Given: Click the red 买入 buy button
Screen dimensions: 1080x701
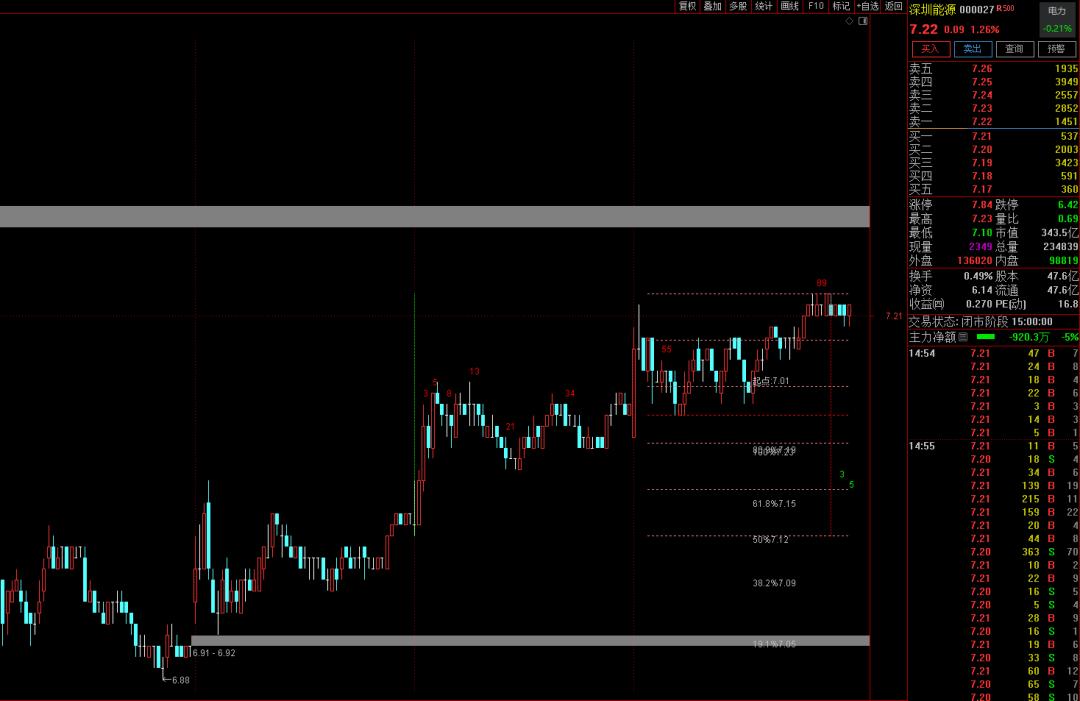Looking at the screenshot, I should [x=930, y=48].
